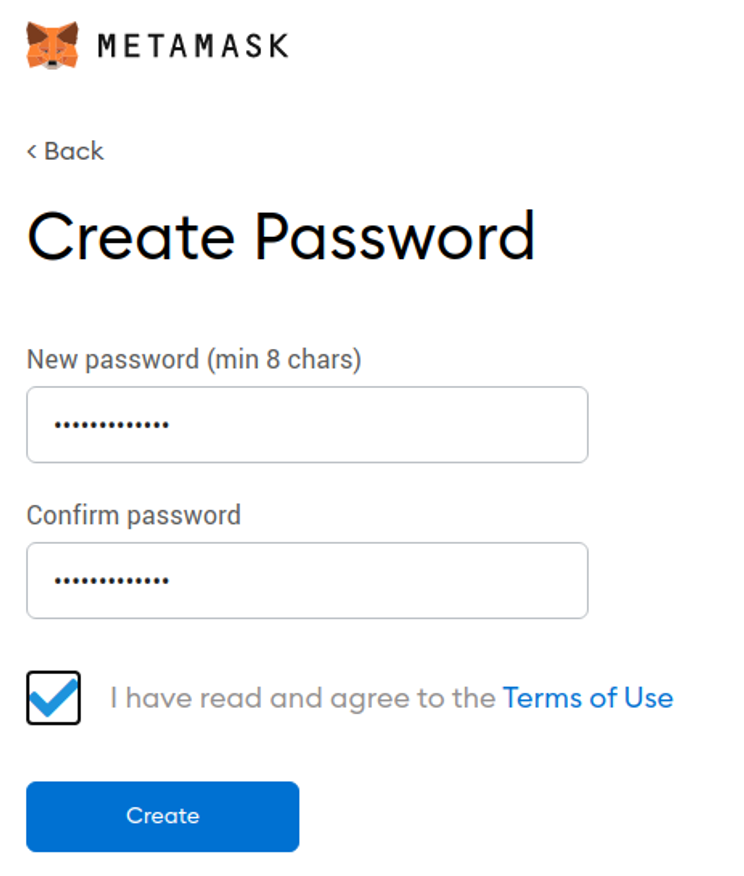This screenshot has height=876, width=744.
Task: Click the chevron before the Back label
Action: [31, 151]
